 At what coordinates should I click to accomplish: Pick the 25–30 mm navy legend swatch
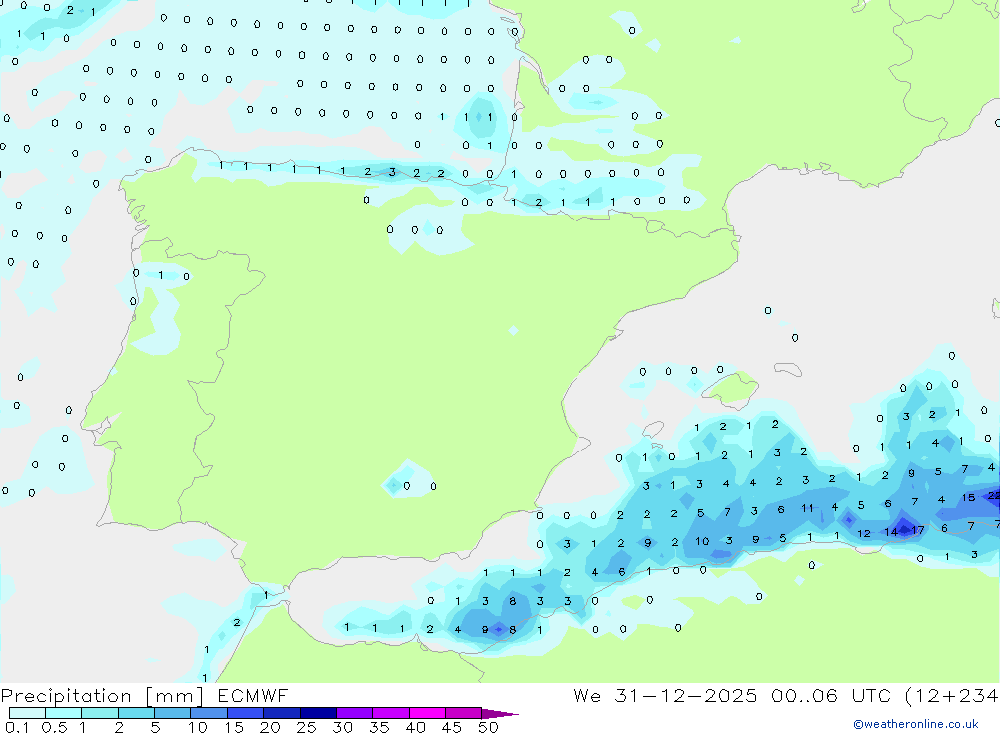(x=318, y=713)
